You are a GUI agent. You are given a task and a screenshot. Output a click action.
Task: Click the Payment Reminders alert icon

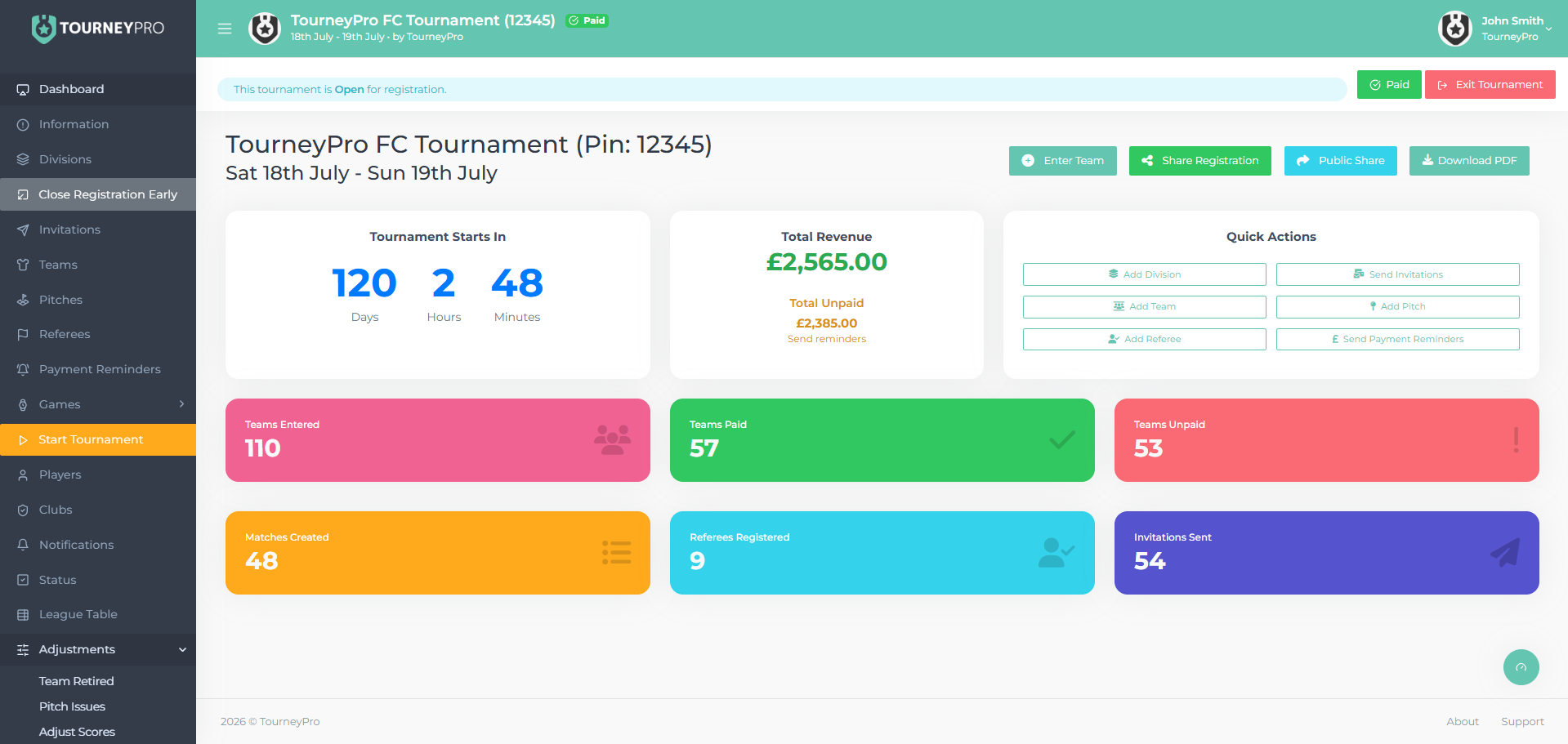tap(22, 369)
